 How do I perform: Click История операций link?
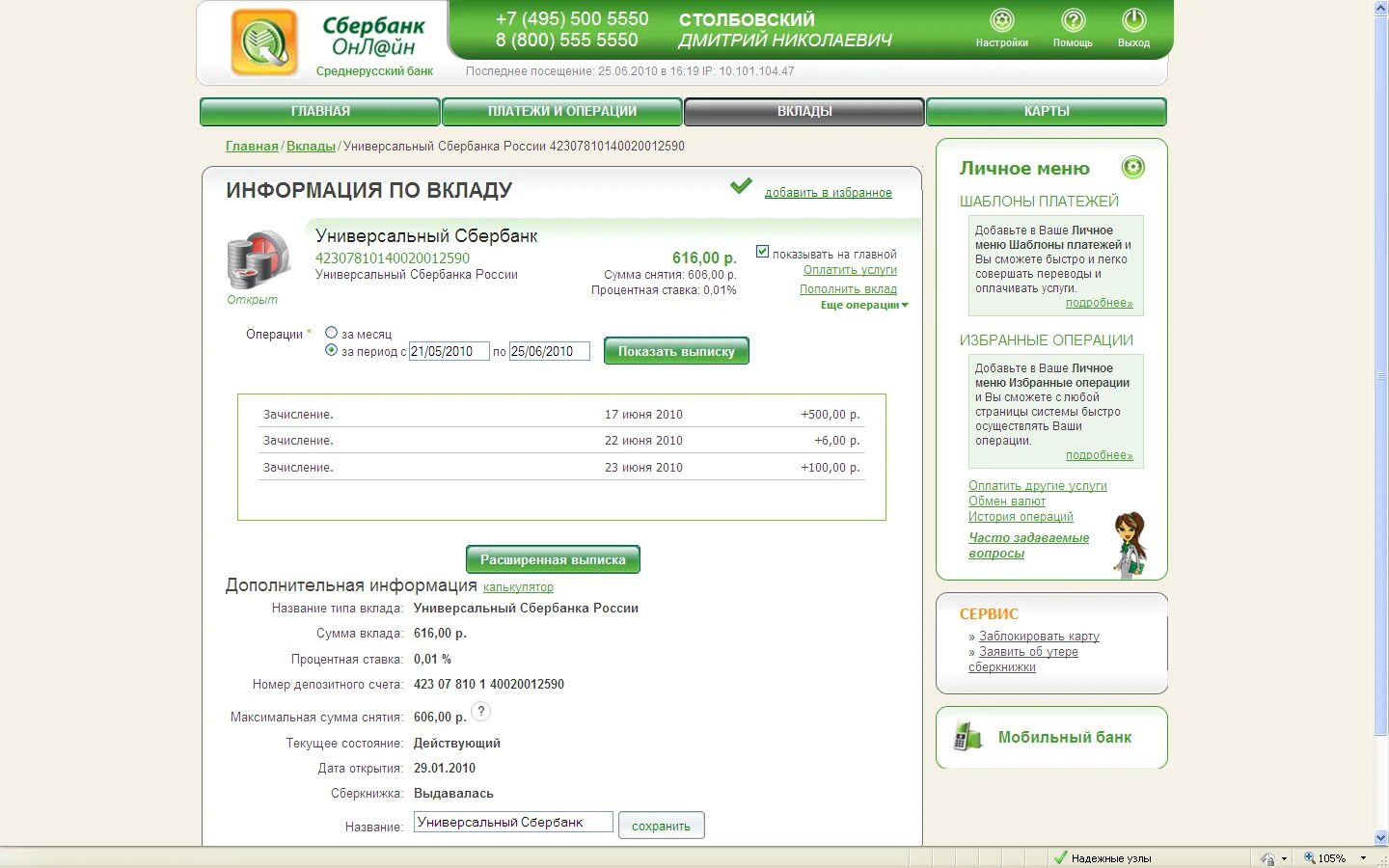coord(1021,517)
